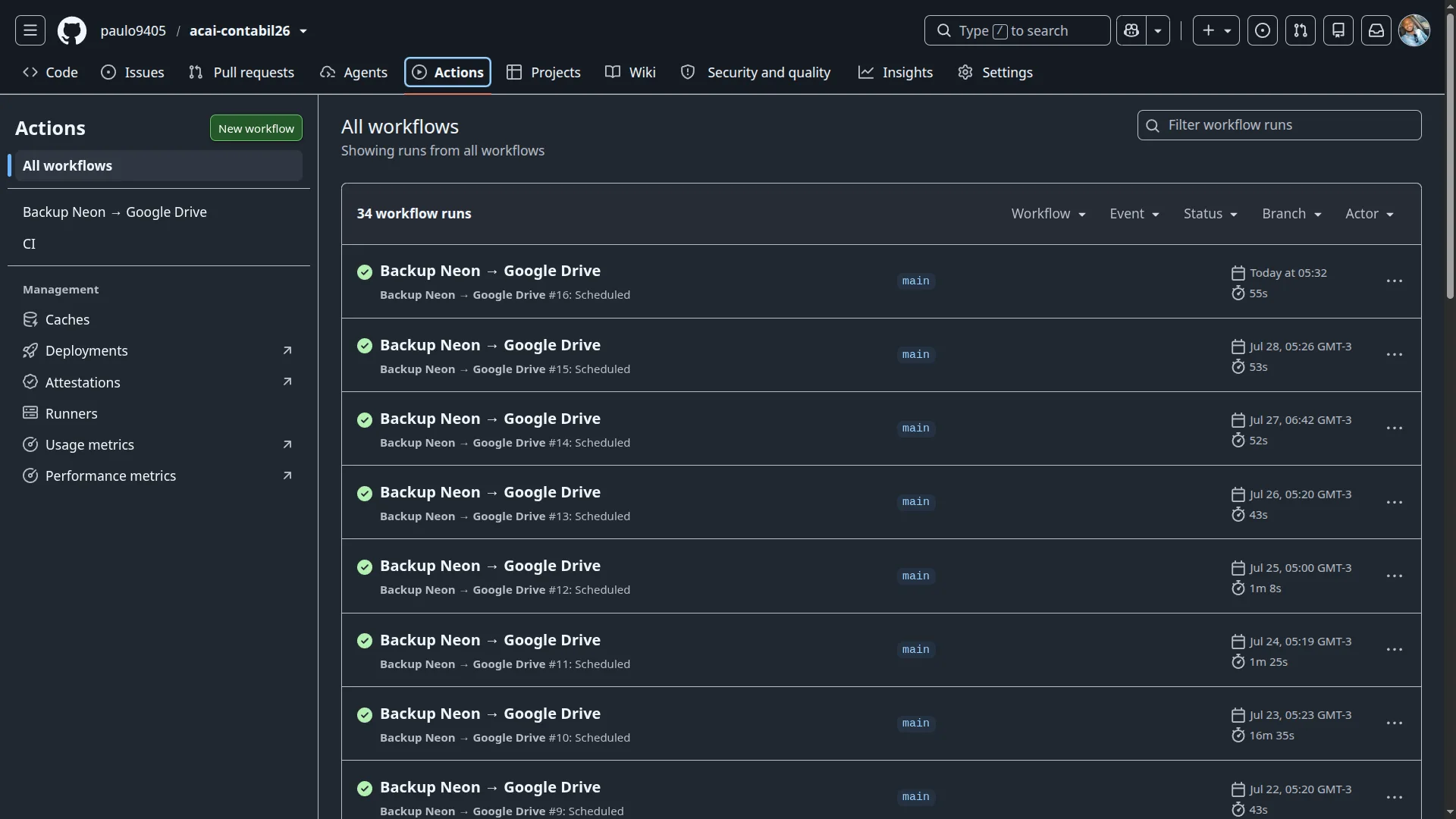Expand the Actor filter dropdown
The width and height of the screenshot is (1456, 819).
[1370, 214]
